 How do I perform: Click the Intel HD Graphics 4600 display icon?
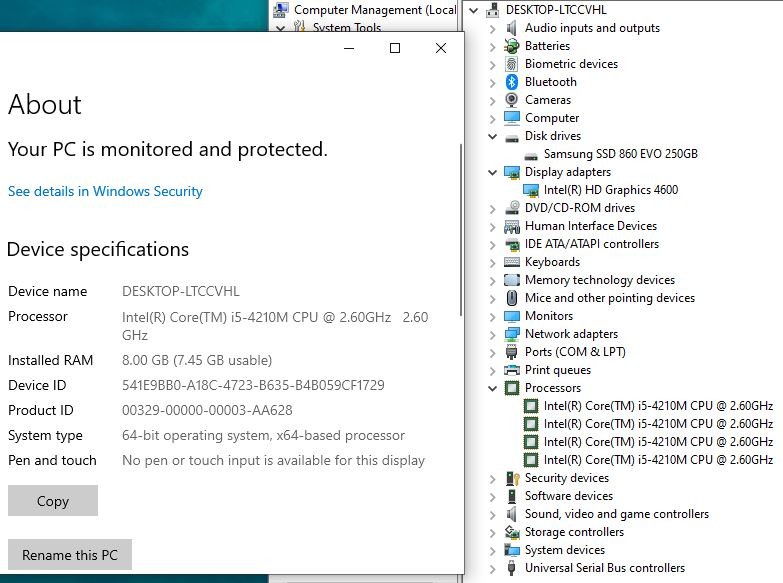click(x=531, y=190)
